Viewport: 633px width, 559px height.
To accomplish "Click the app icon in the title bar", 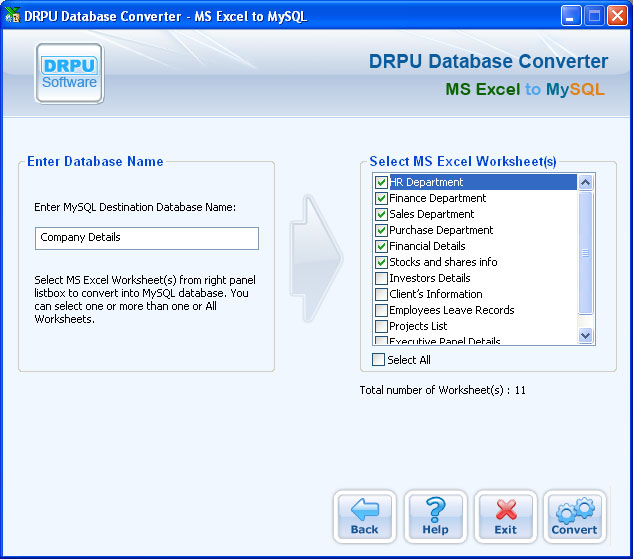I will point(12,15).
